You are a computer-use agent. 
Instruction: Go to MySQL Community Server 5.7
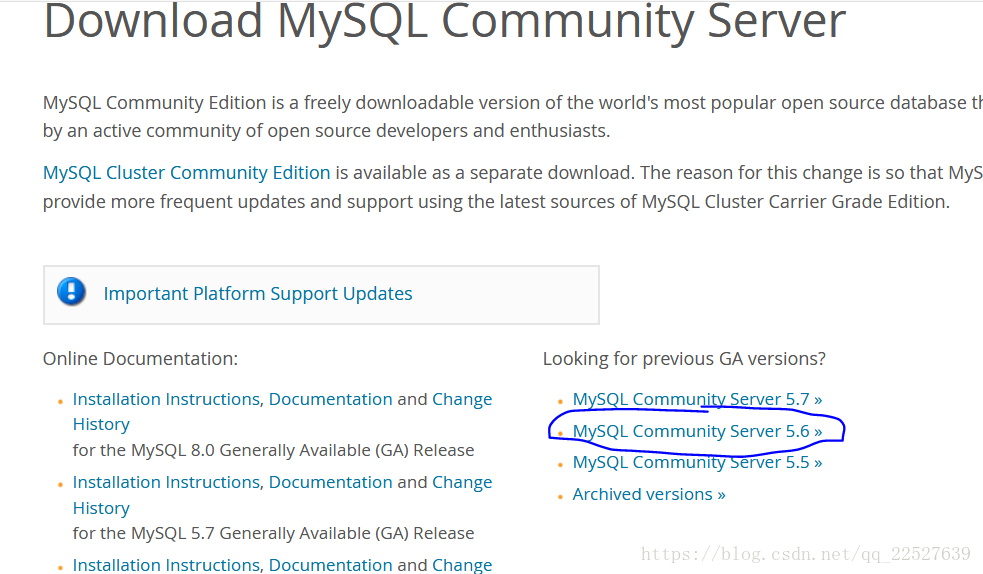(x=697, y=400)
